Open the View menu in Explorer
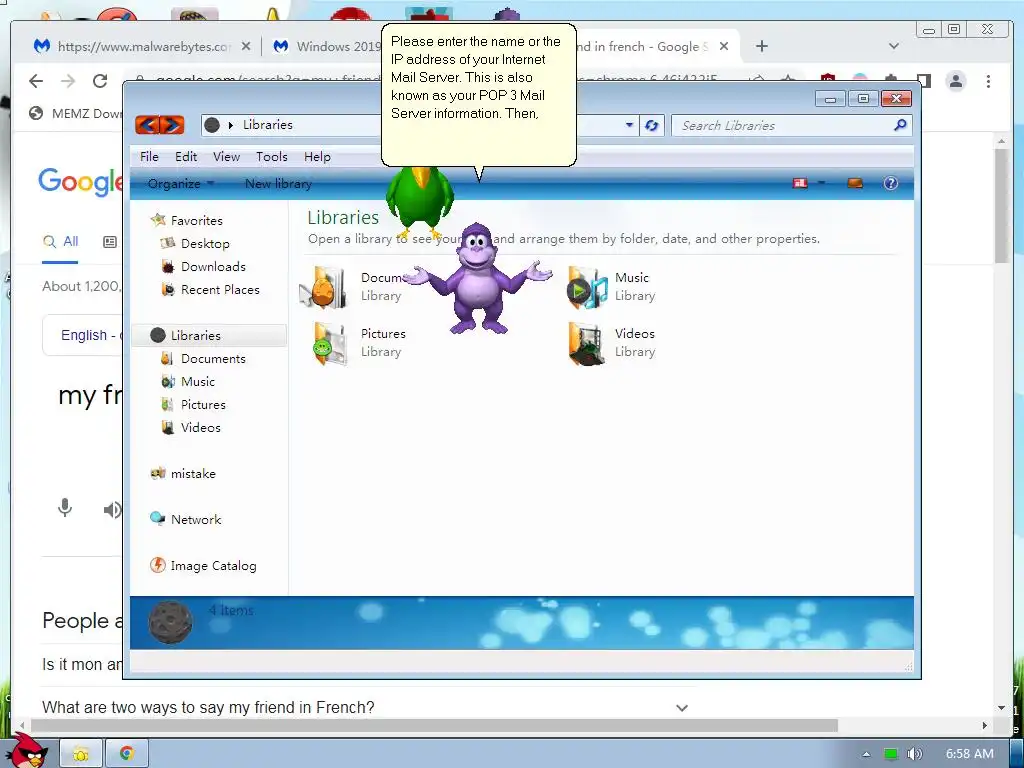This screenshot has width=1024, height=768. [x=226, y=157]
